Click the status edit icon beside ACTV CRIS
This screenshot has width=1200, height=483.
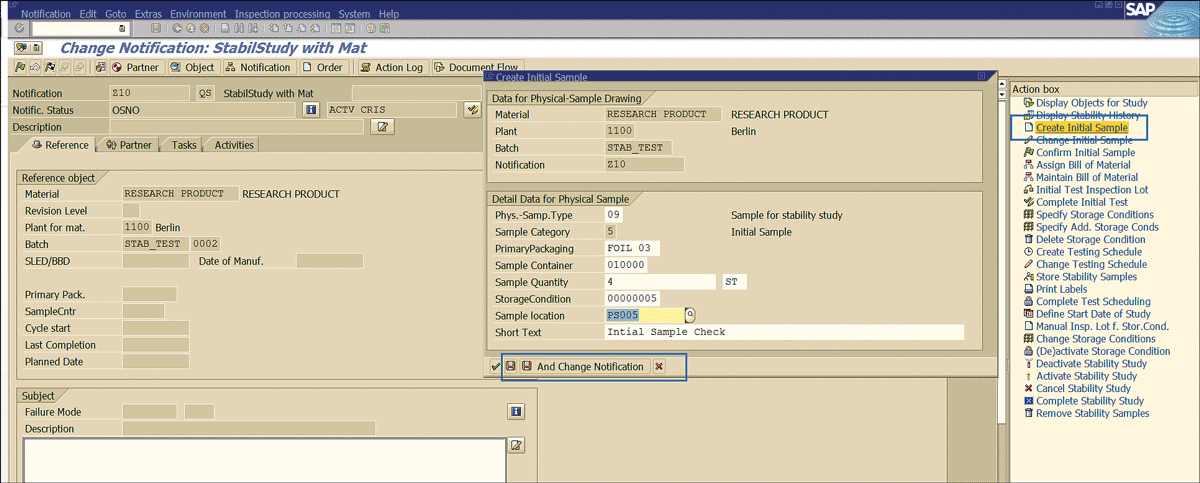473,110
